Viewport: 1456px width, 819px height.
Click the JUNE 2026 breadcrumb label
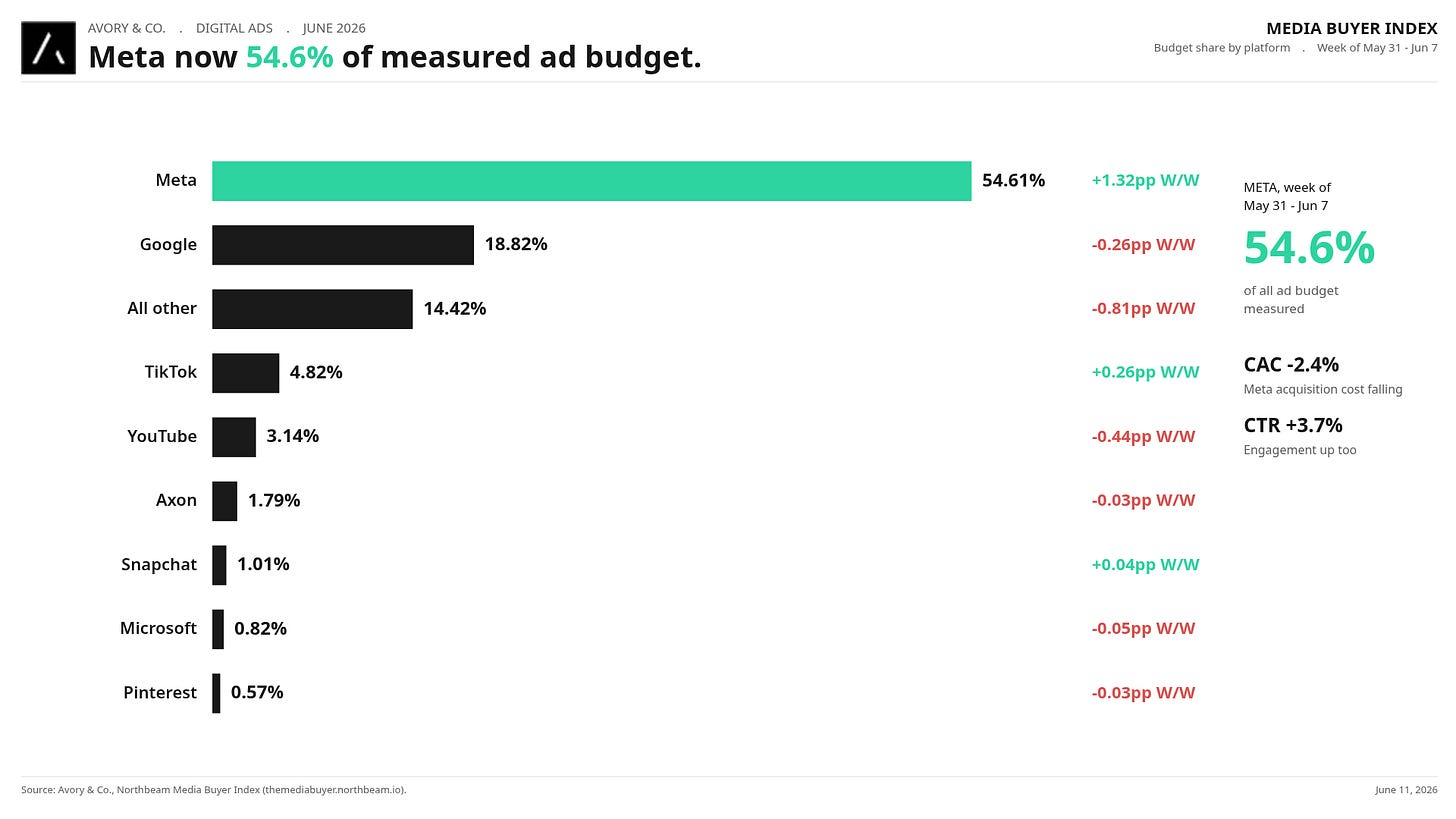(x=334, y=28)
